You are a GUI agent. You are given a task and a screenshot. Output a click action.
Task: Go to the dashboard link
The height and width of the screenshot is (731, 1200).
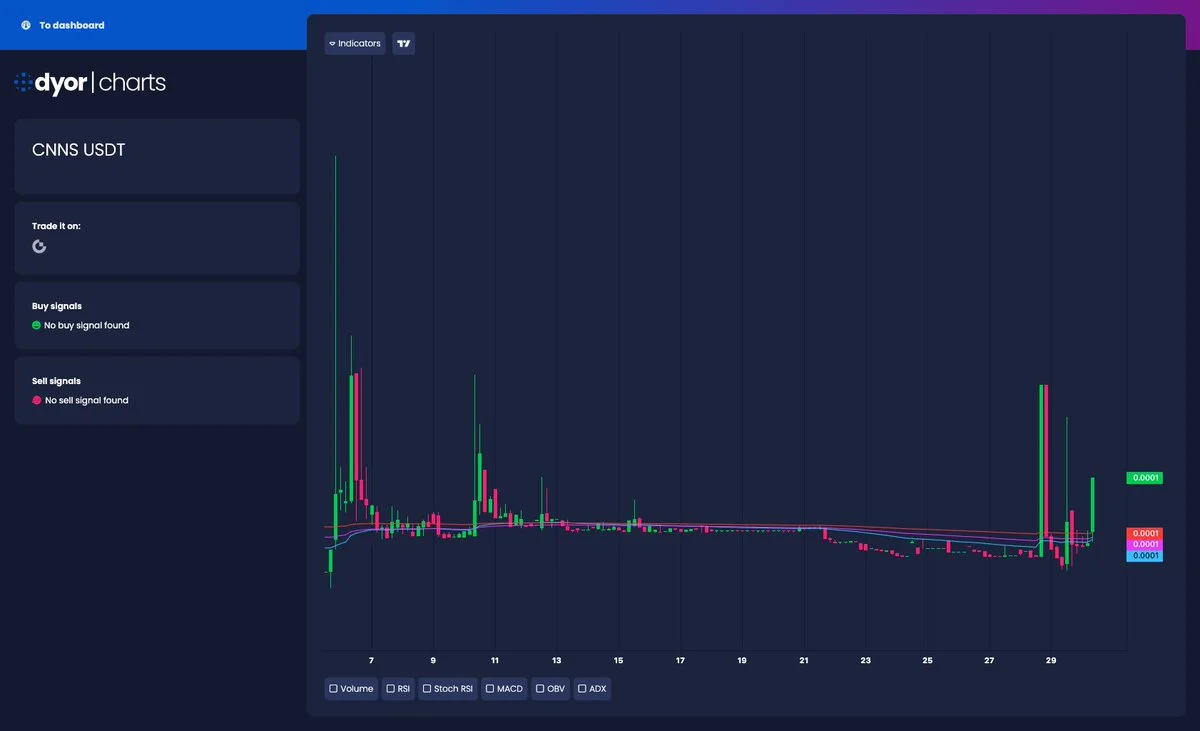71,25
